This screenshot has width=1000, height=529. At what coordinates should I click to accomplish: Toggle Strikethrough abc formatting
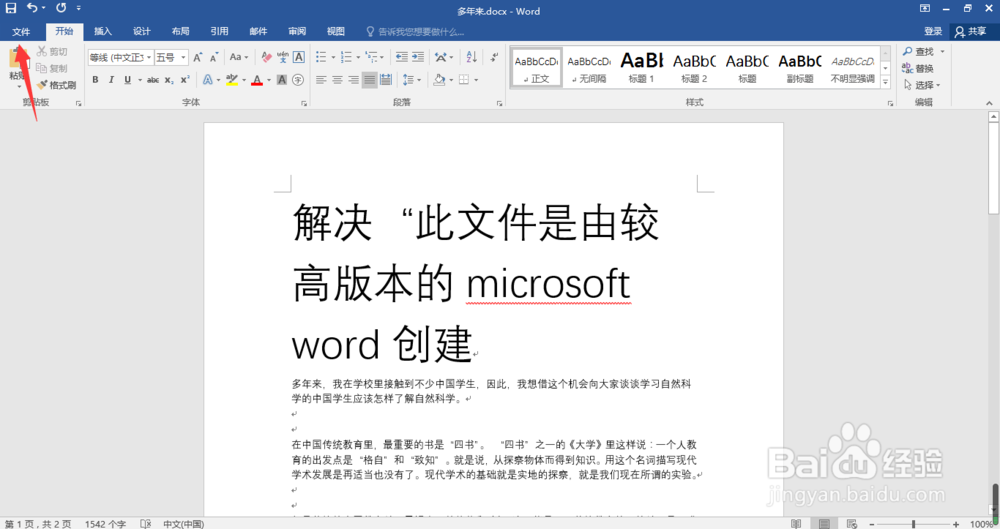tap(152, 80)
